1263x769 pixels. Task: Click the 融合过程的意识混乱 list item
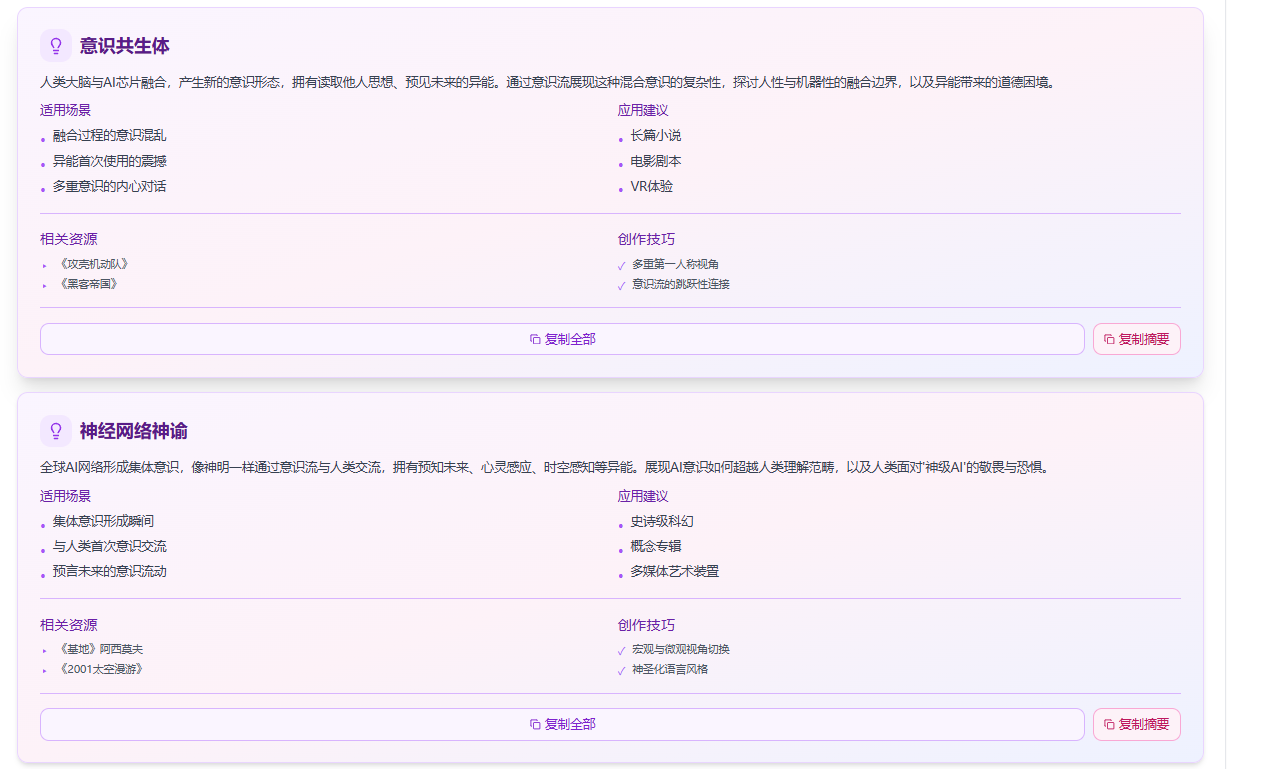pyautogui.click(x=109, y=136)
